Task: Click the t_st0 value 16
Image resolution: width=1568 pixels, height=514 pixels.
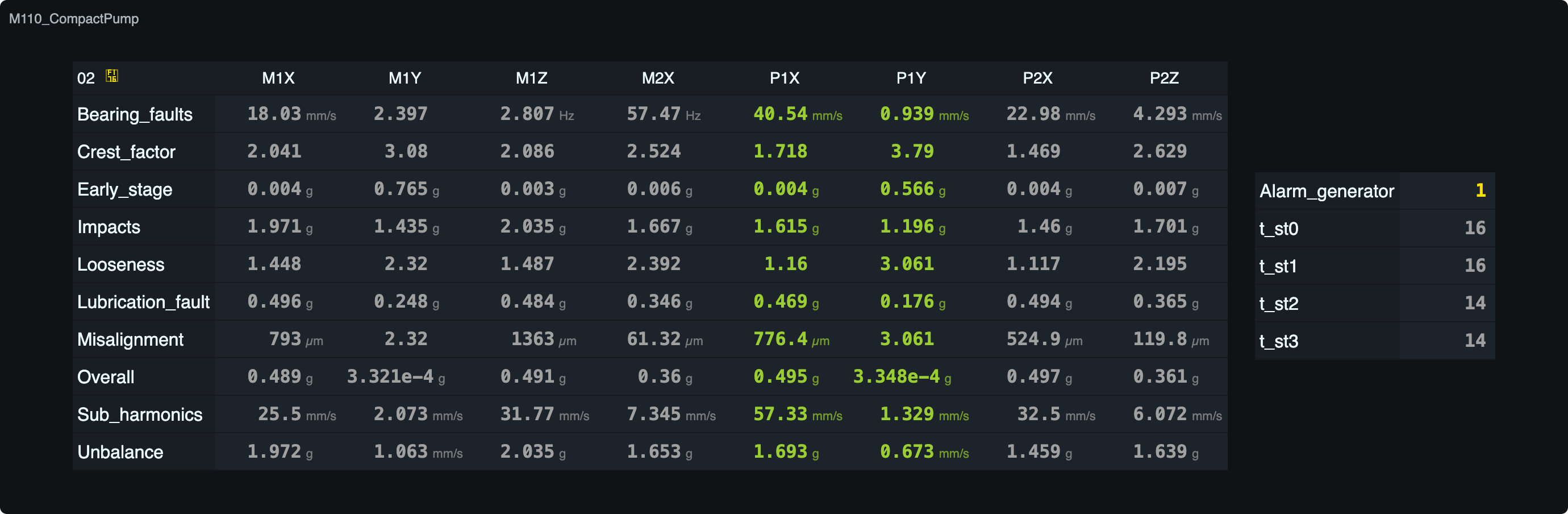Action: [1475, 229]
